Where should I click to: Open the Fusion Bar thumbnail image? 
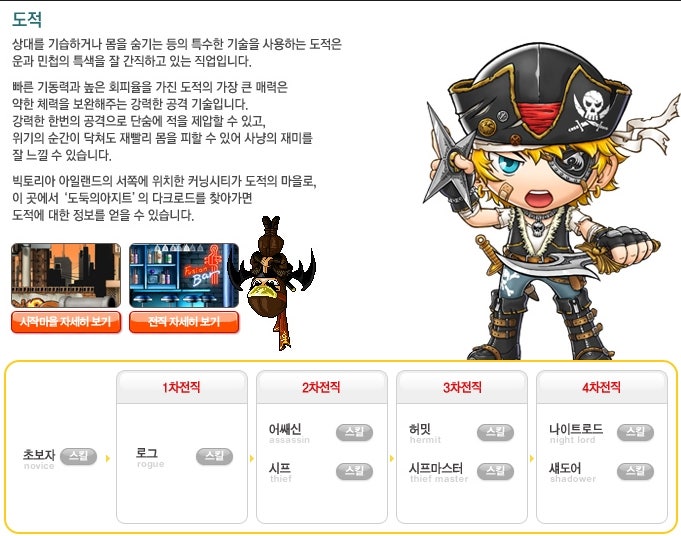184,276
